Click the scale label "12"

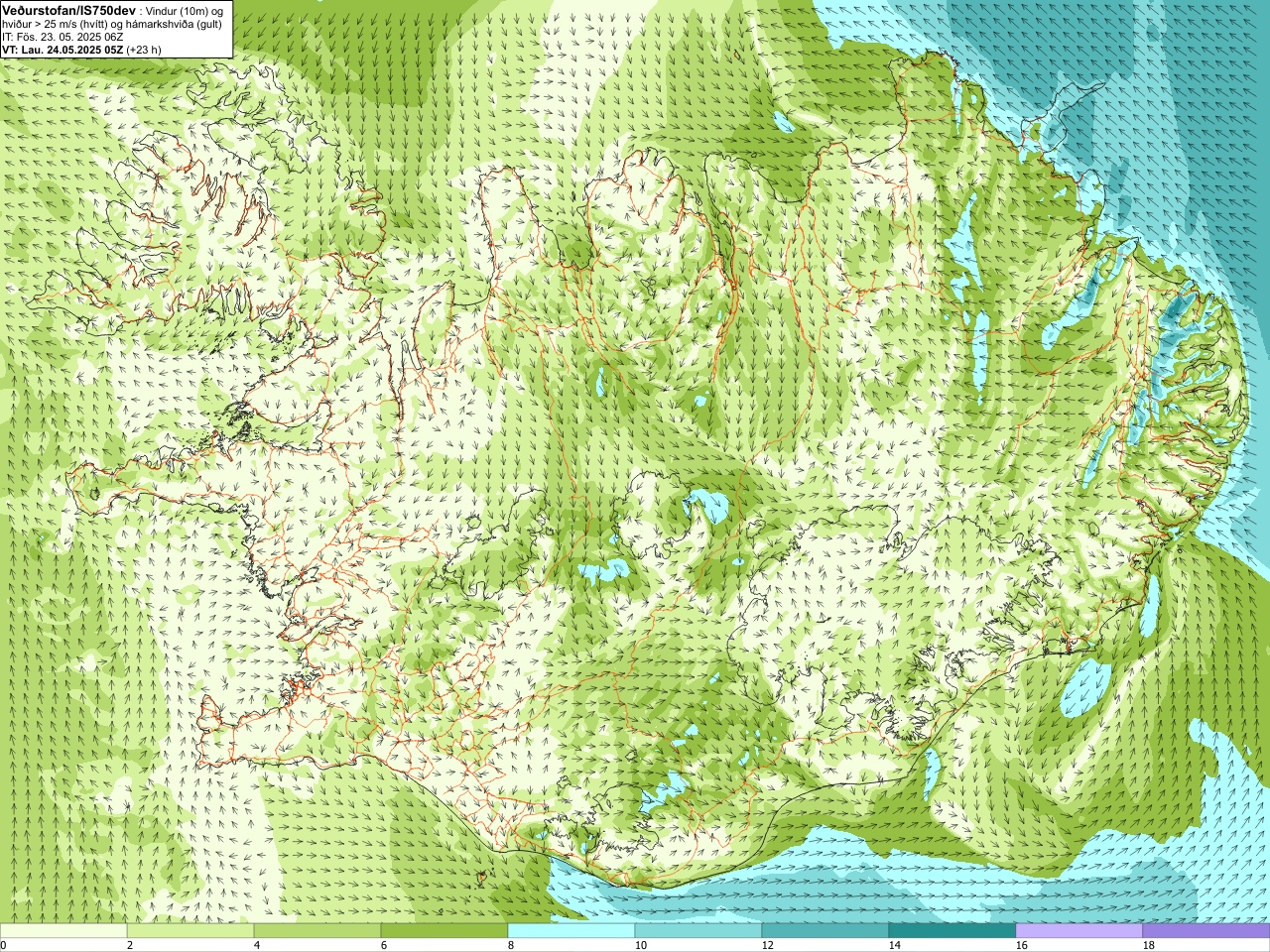pos(768,945)
